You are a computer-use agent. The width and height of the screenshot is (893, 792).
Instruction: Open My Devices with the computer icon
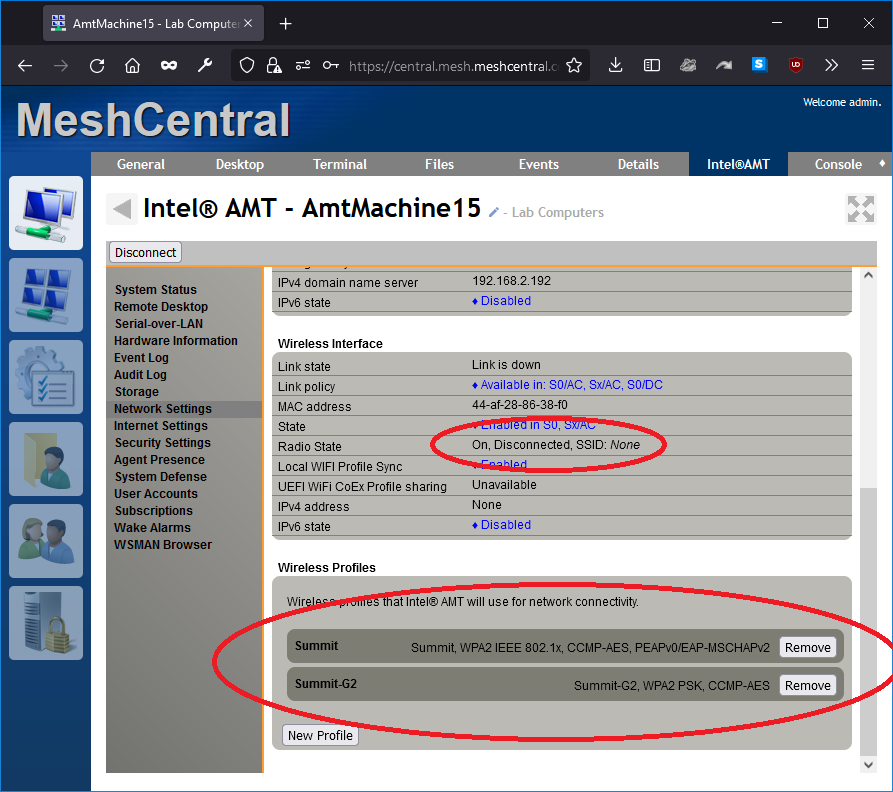coord(46,213)
